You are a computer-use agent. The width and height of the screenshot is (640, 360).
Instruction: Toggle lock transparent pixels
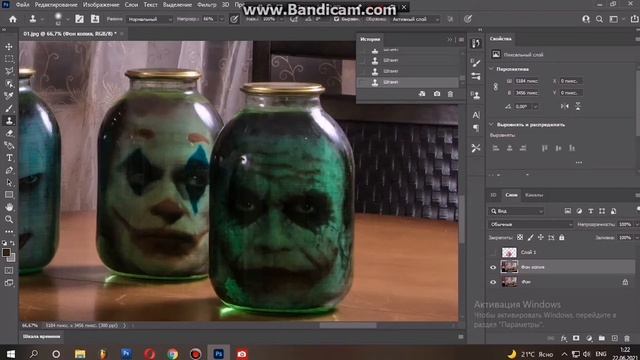[520, 237]
